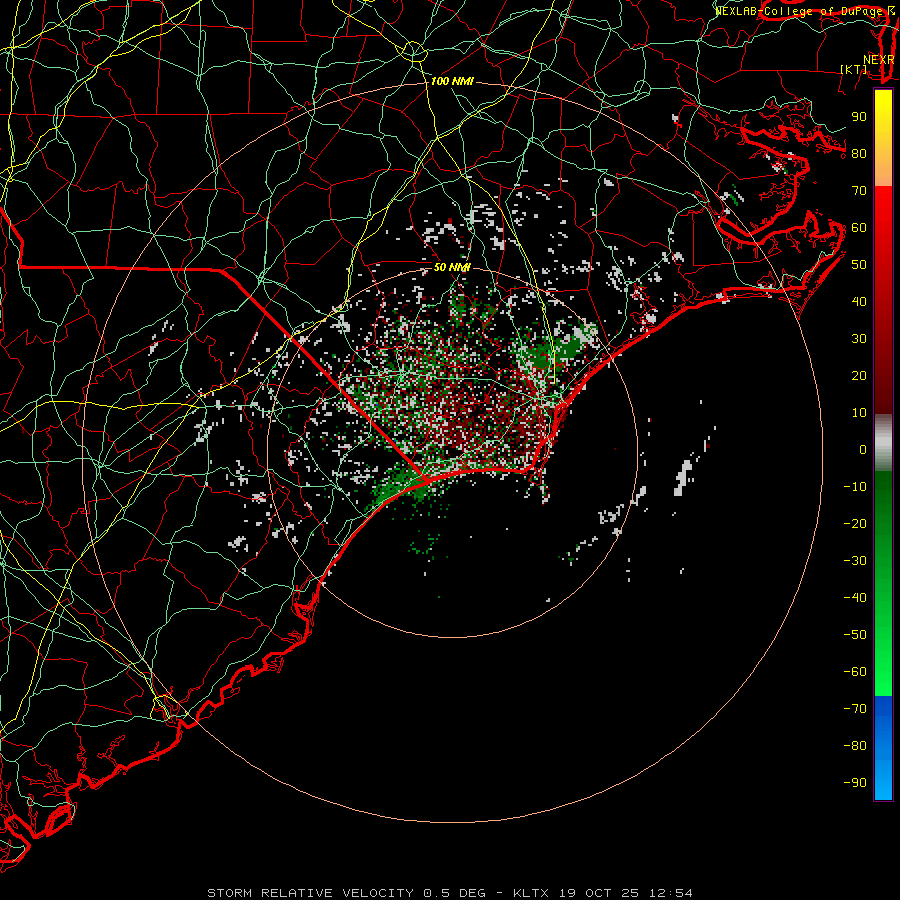Viewport: 900px width, 900px height.
Task: Click the [KT] units label
Action: click(x=854, y=69)
